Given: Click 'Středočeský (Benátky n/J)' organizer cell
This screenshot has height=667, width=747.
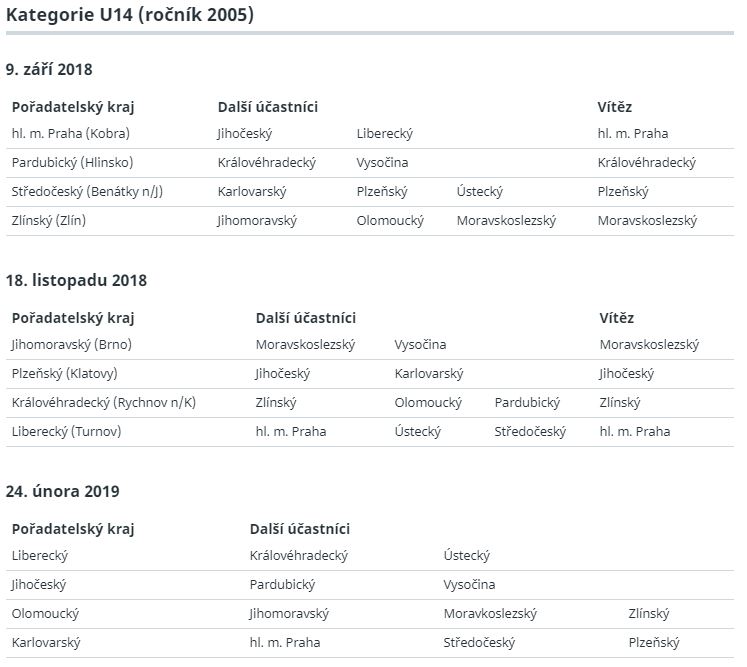Looking at the screenshot, I should click(87, 192).
